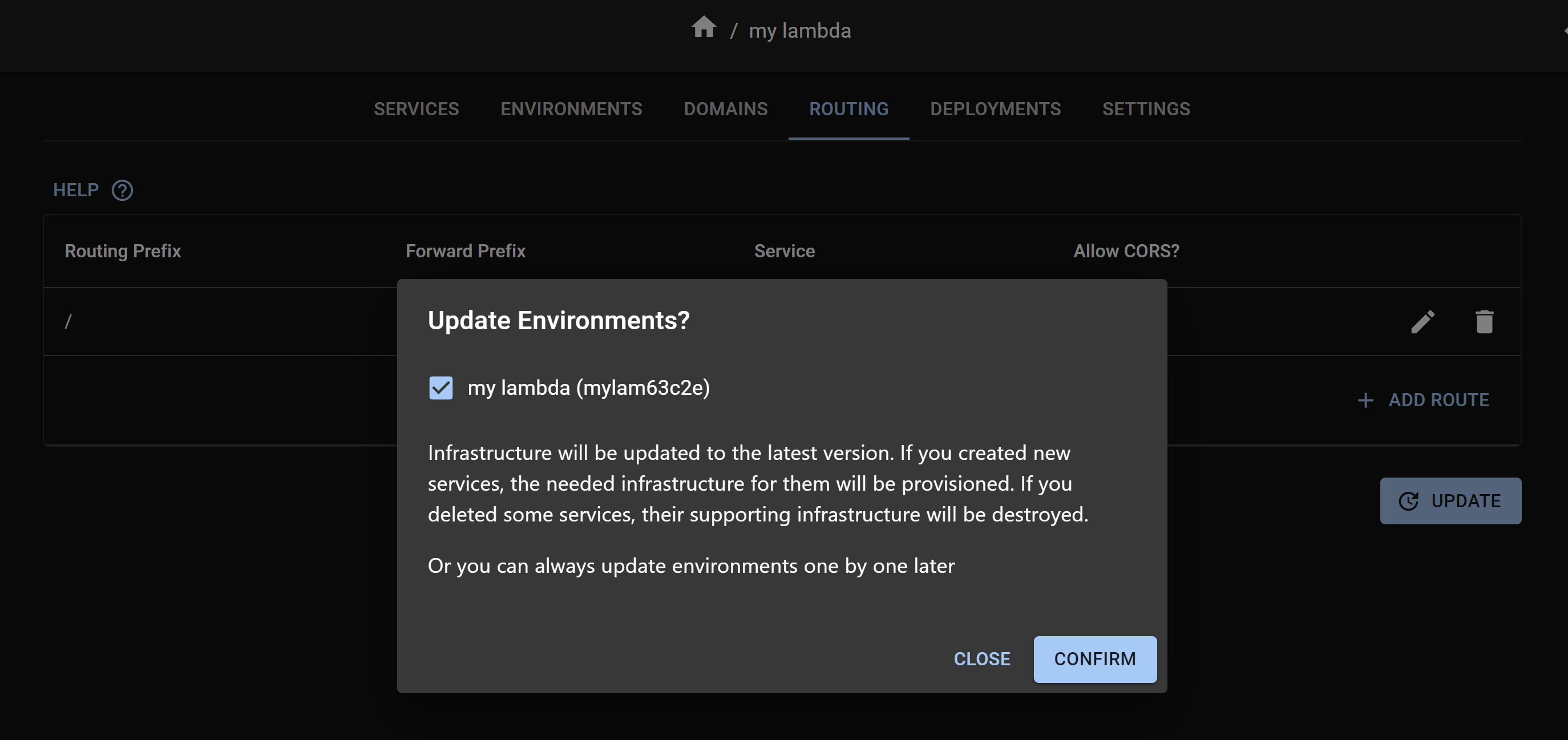1568x740 pixels.
Task: Click the 'my lambda' breadcrumb text
Action: [x=800, y=30]
